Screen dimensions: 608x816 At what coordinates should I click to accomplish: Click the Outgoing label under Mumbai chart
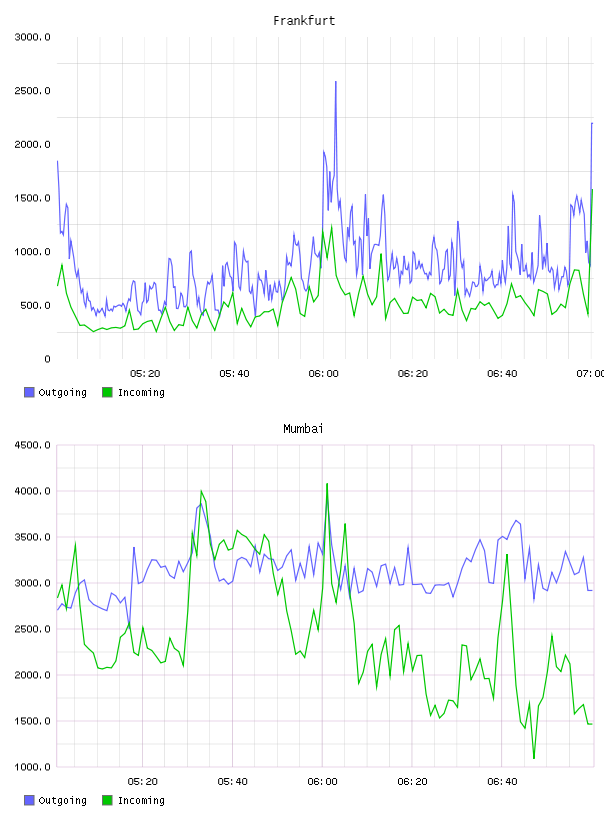pos(62,800)
